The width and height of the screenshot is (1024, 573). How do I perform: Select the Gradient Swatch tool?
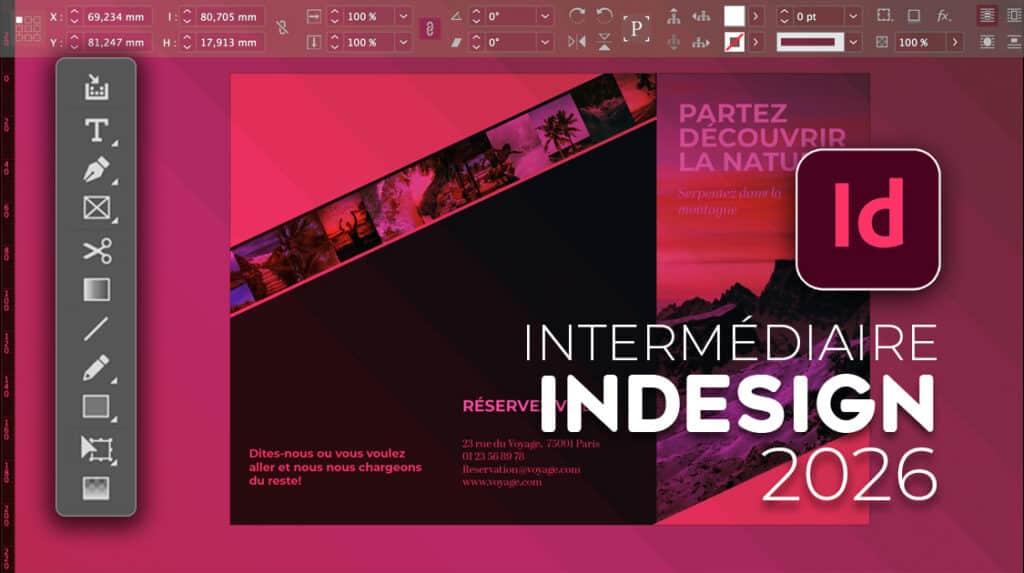click(x=97, y=289)
